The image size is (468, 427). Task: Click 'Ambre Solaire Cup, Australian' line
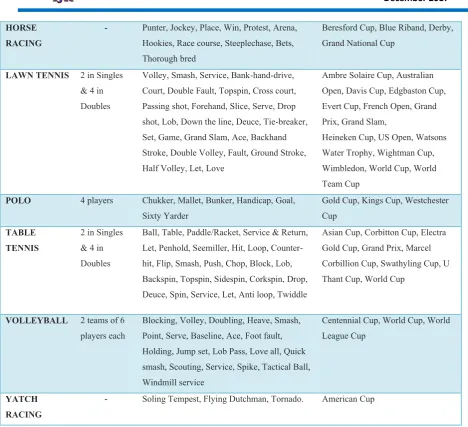pyautogui.click(x=378, y=76)
